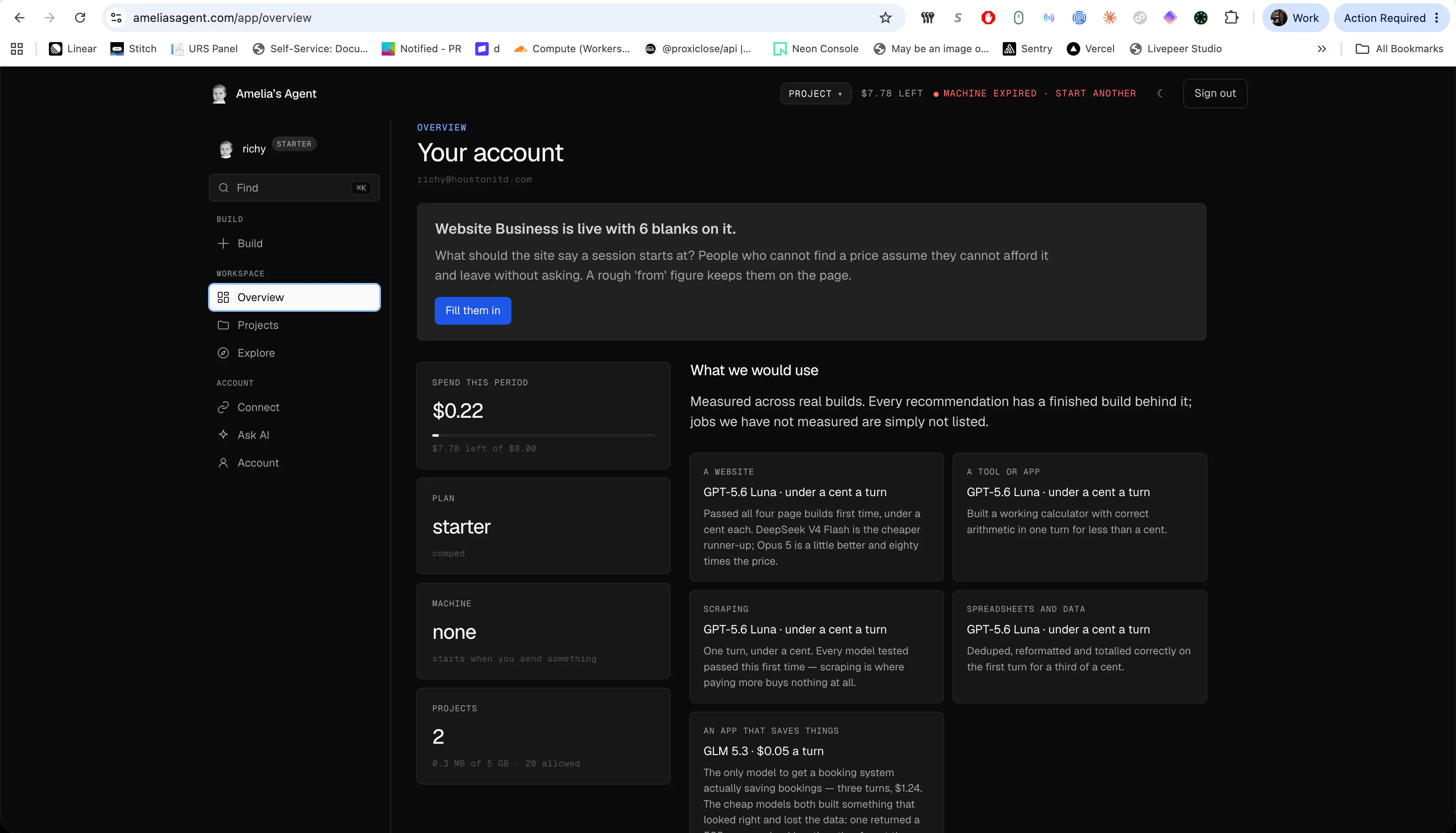
Task: Click the $7.78 LEFT balance text
Action: (892, 93)
